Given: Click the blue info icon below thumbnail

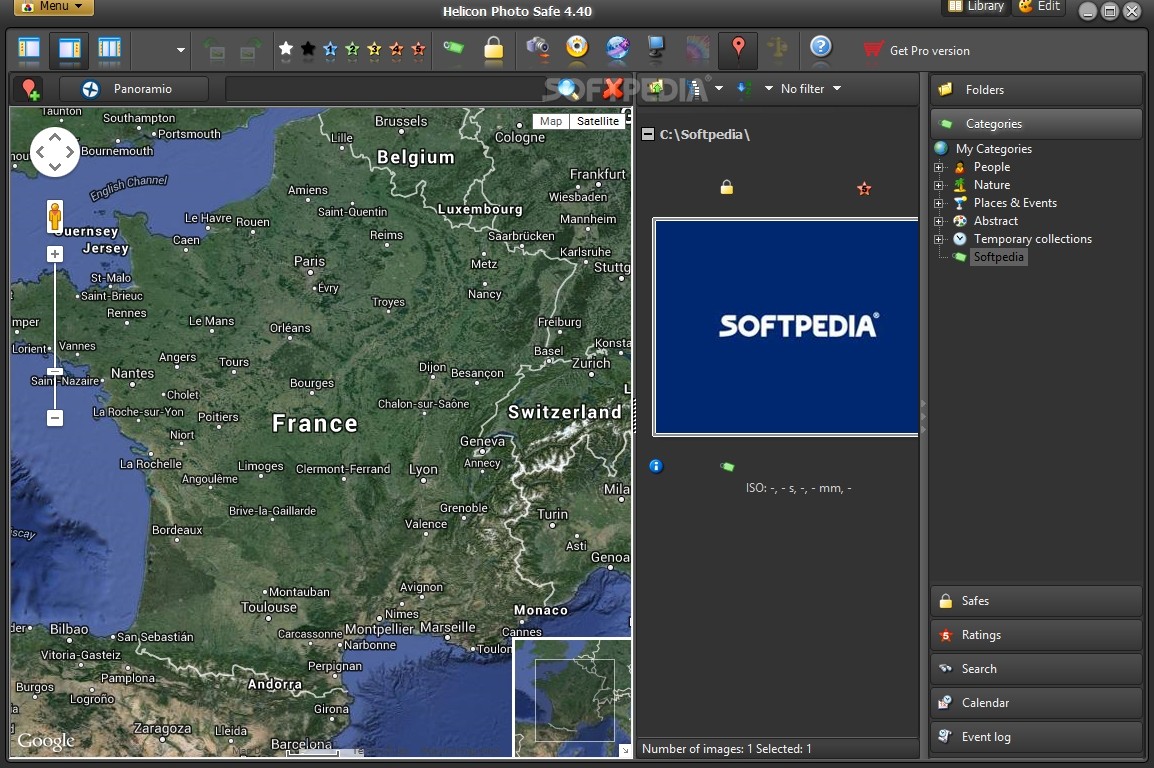Looking at the screenshot, I should [656, 466].
